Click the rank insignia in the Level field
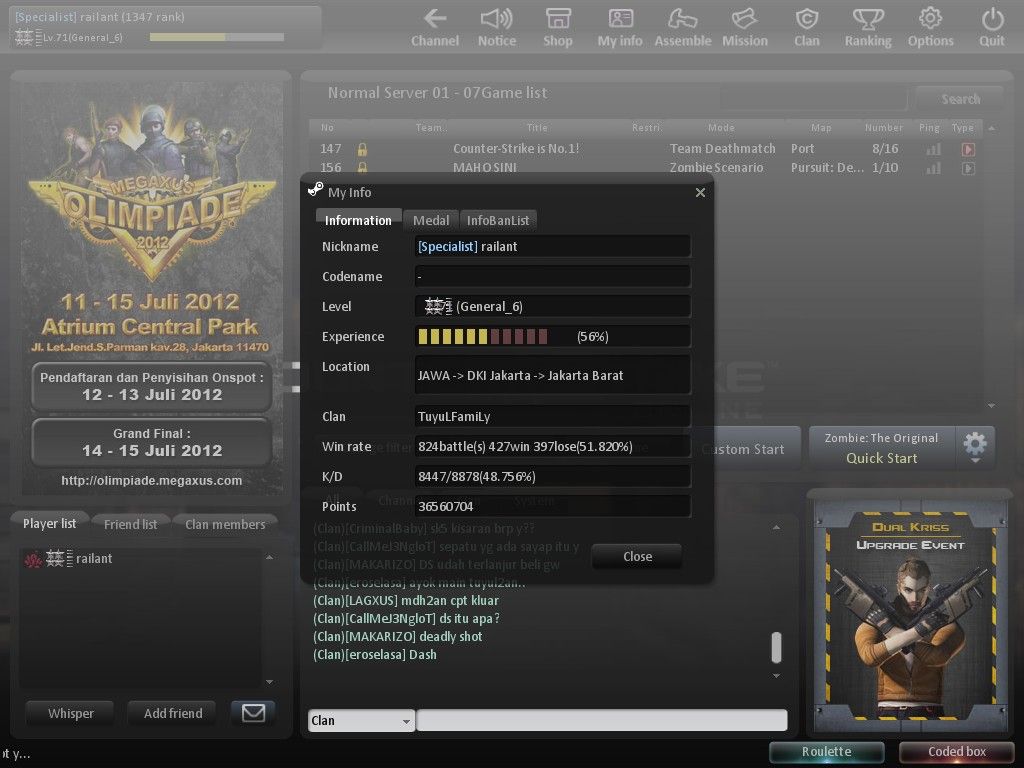The height and width of the screenshot is (768, 1024). coord(438,306)
